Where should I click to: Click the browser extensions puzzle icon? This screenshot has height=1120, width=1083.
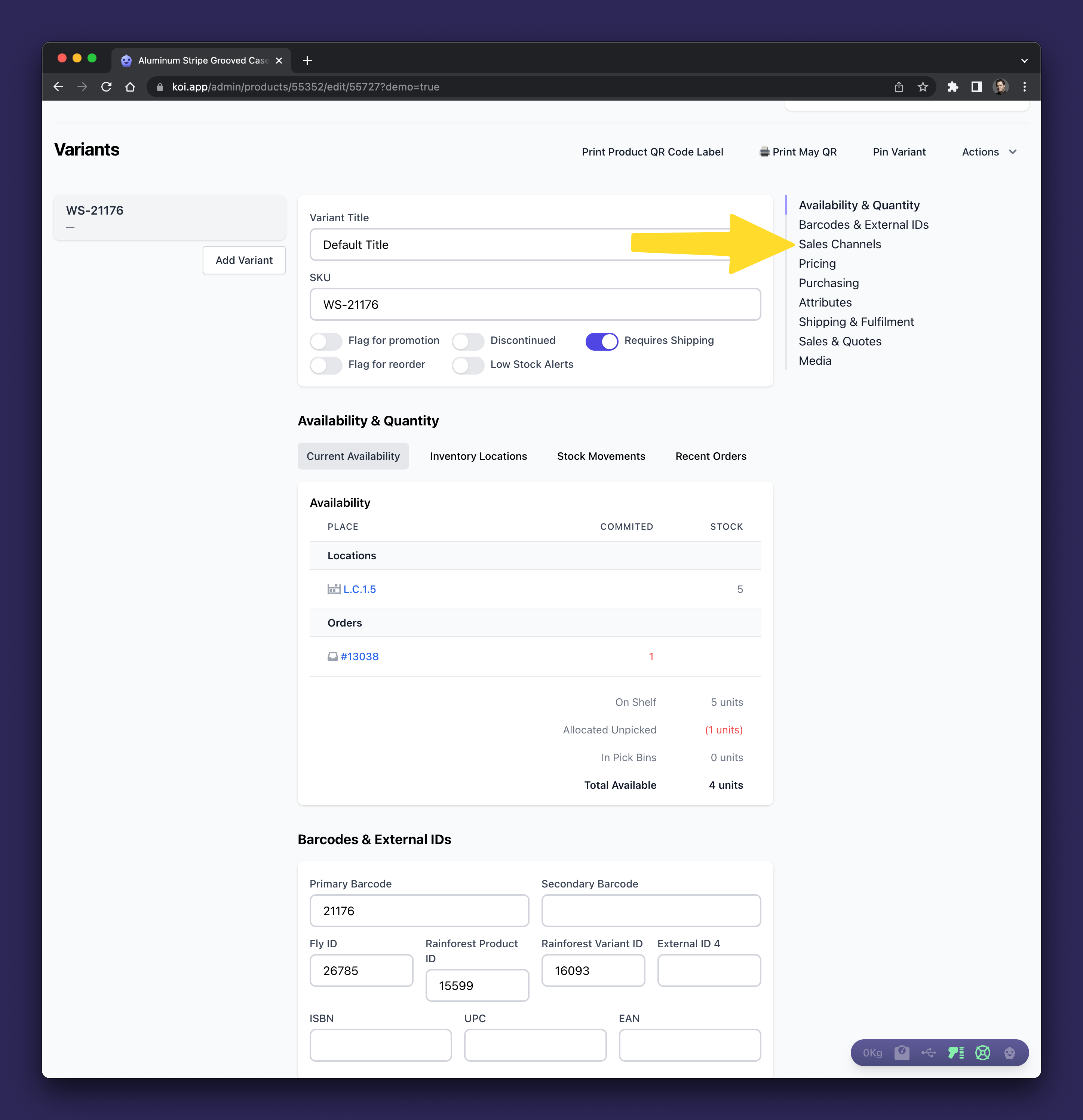pos(952,87)
